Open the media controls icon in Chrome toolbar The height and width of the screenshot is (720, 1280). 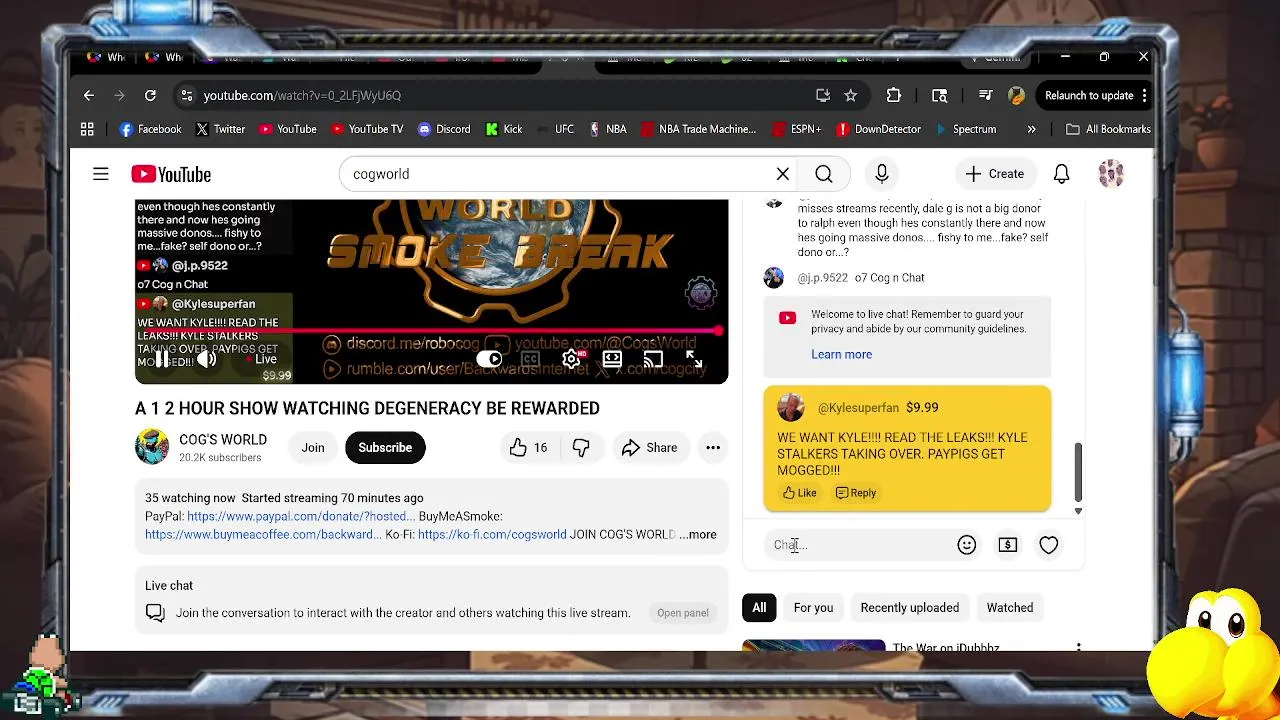(985, 95)
